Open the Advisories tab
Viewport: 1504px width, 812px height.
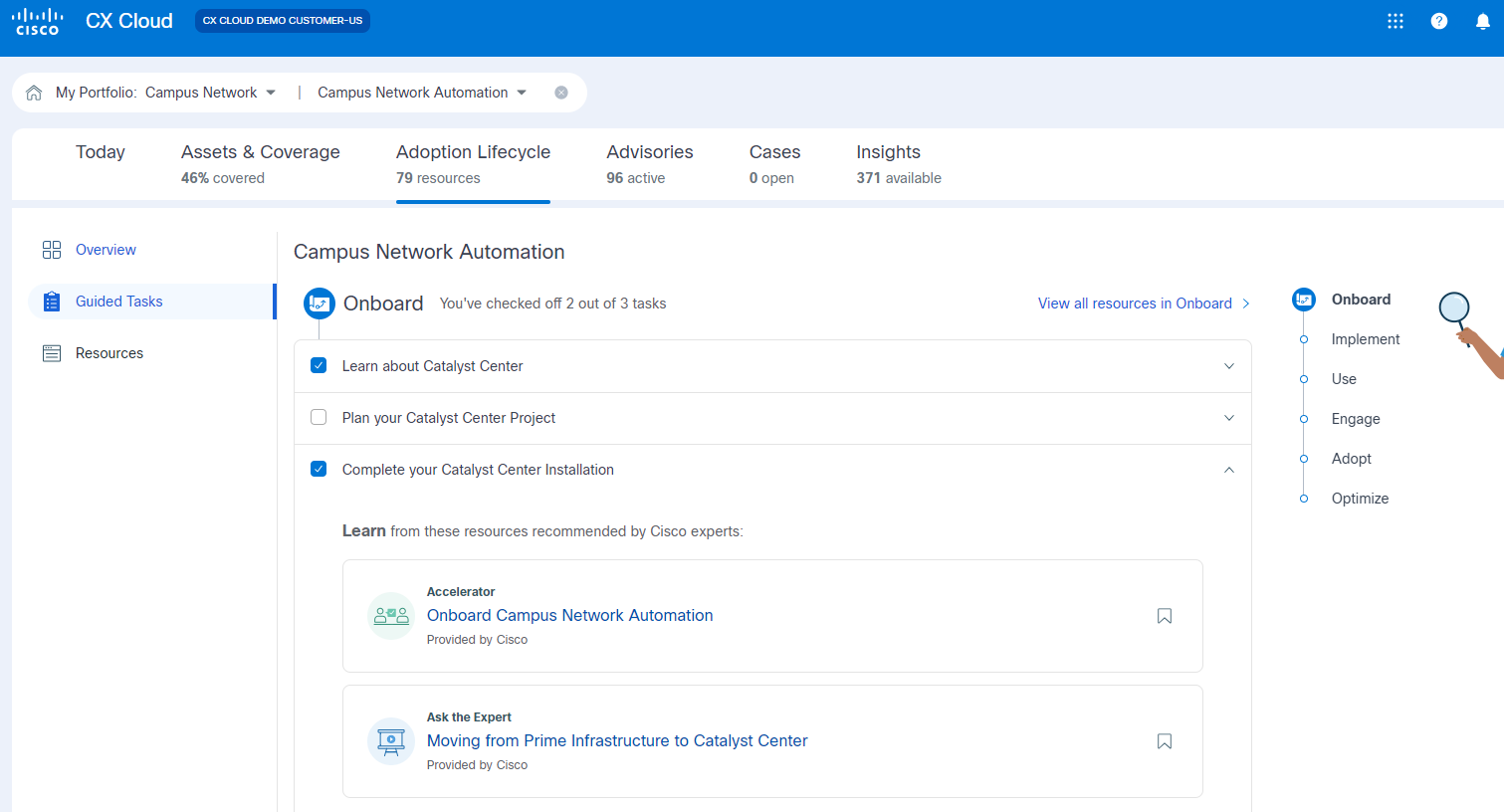(x=650, y=164)
